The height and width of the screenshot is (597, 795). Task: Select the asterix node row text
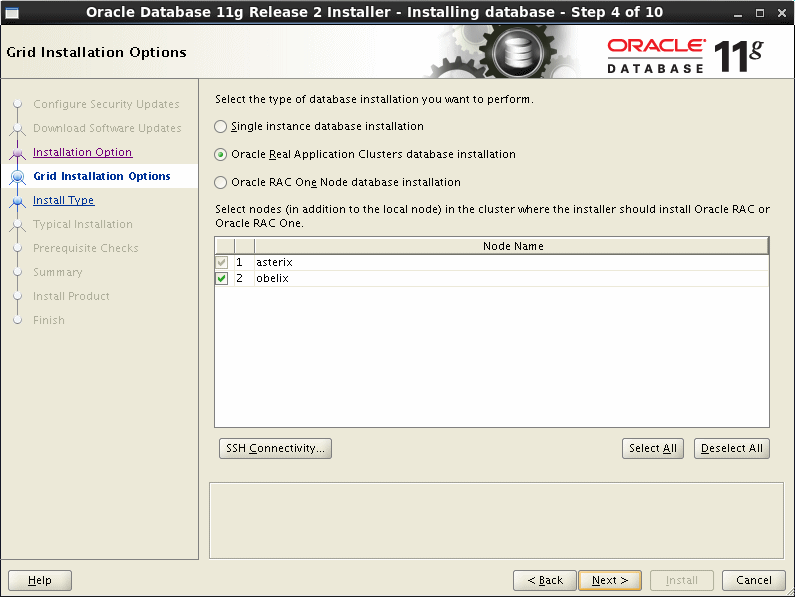[274, 262]
